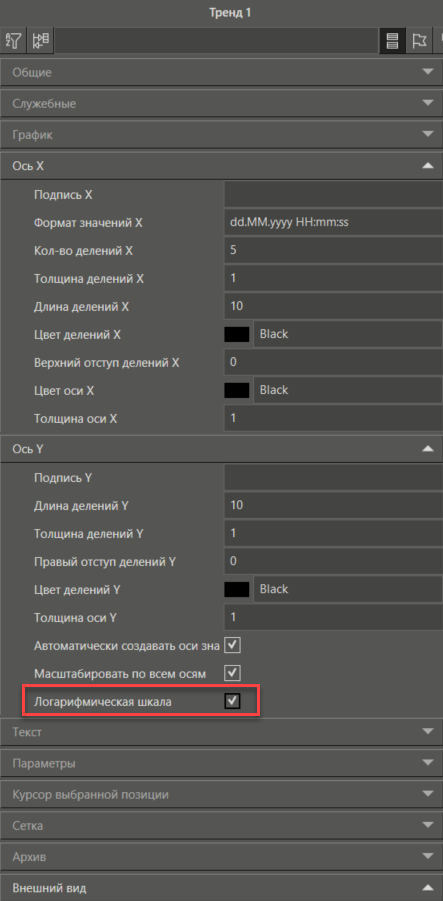Select the properties list view icon

pos(392,41)
